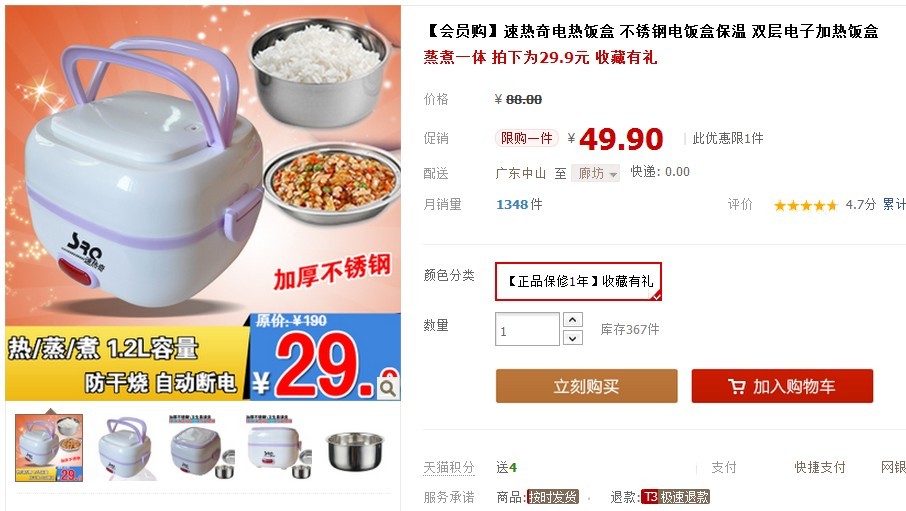Click the magnifier zoom icon on product image

pos(388,387)
